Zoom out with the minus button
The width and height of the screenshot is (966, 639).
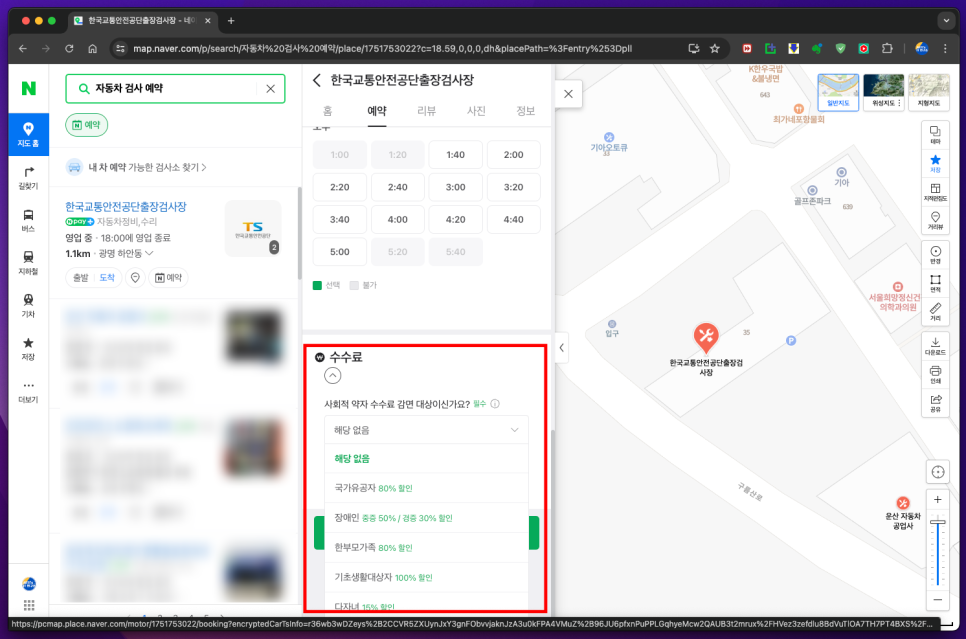point(938,600)
